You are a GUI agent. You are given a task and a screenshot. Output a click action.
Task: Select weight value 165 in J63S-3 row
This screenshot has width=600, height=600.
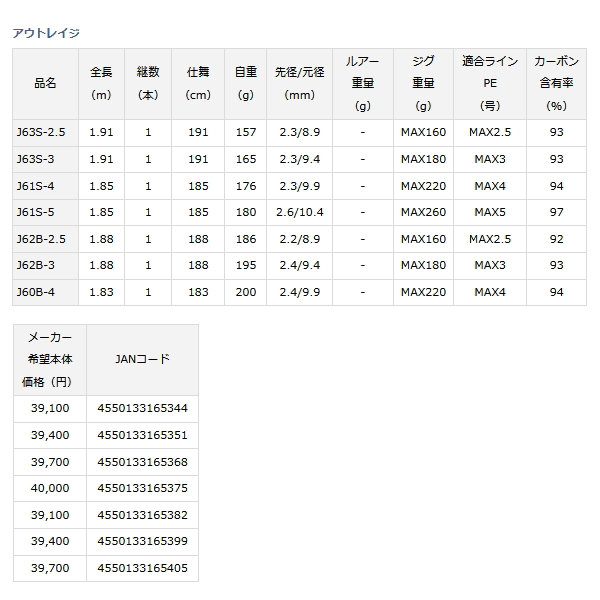click(246, 159)
